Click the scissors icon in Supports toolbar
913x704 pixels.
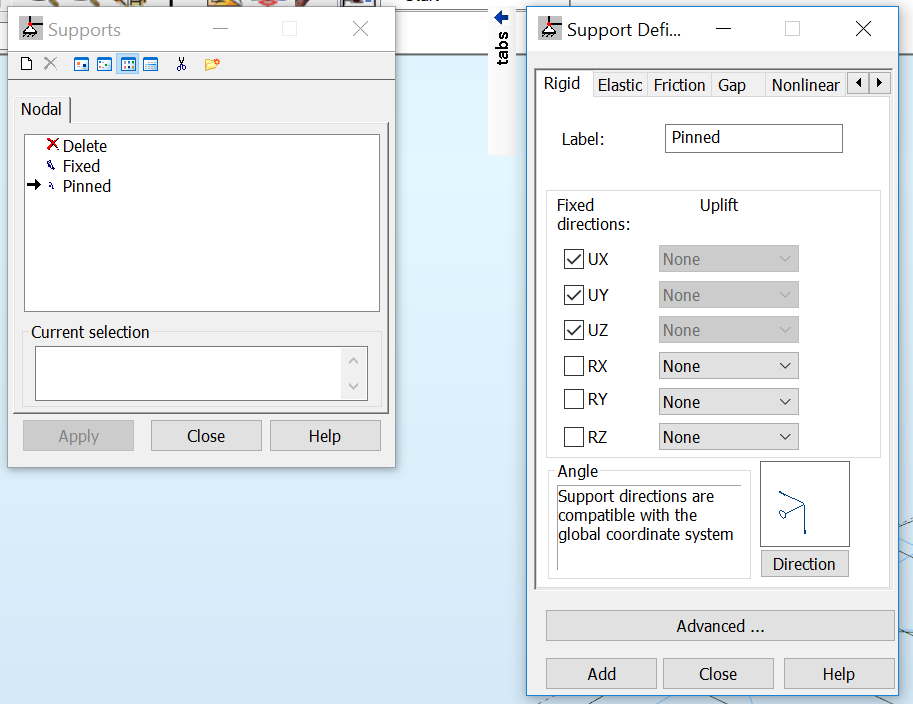(182, 64)
